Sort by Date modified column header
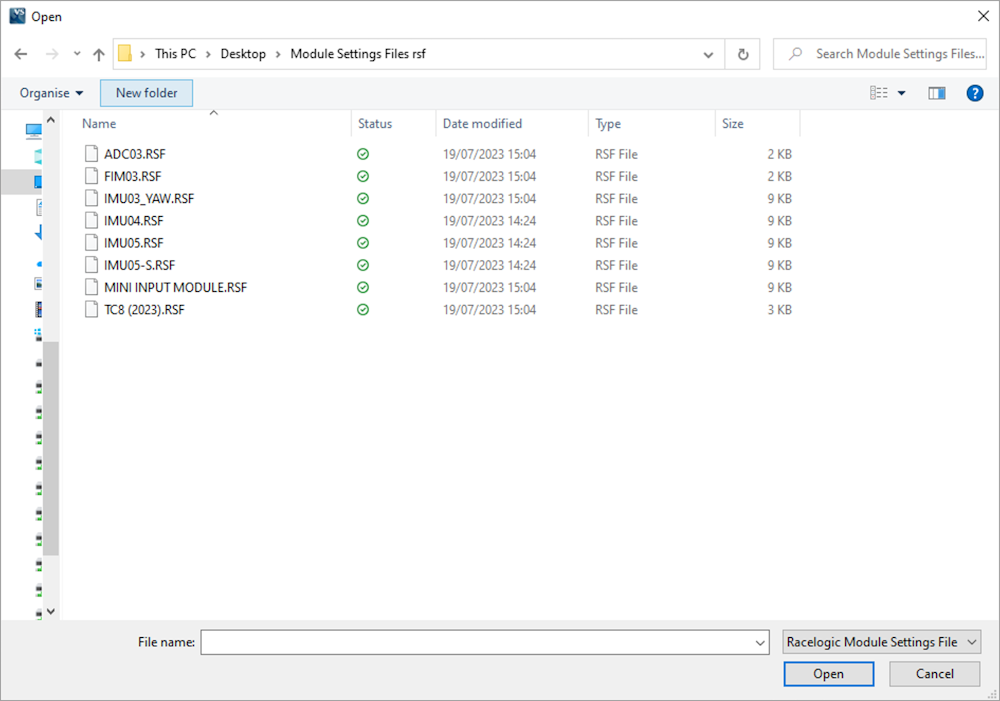This screenshot has height=701, width=1000. tap(482, 124)
